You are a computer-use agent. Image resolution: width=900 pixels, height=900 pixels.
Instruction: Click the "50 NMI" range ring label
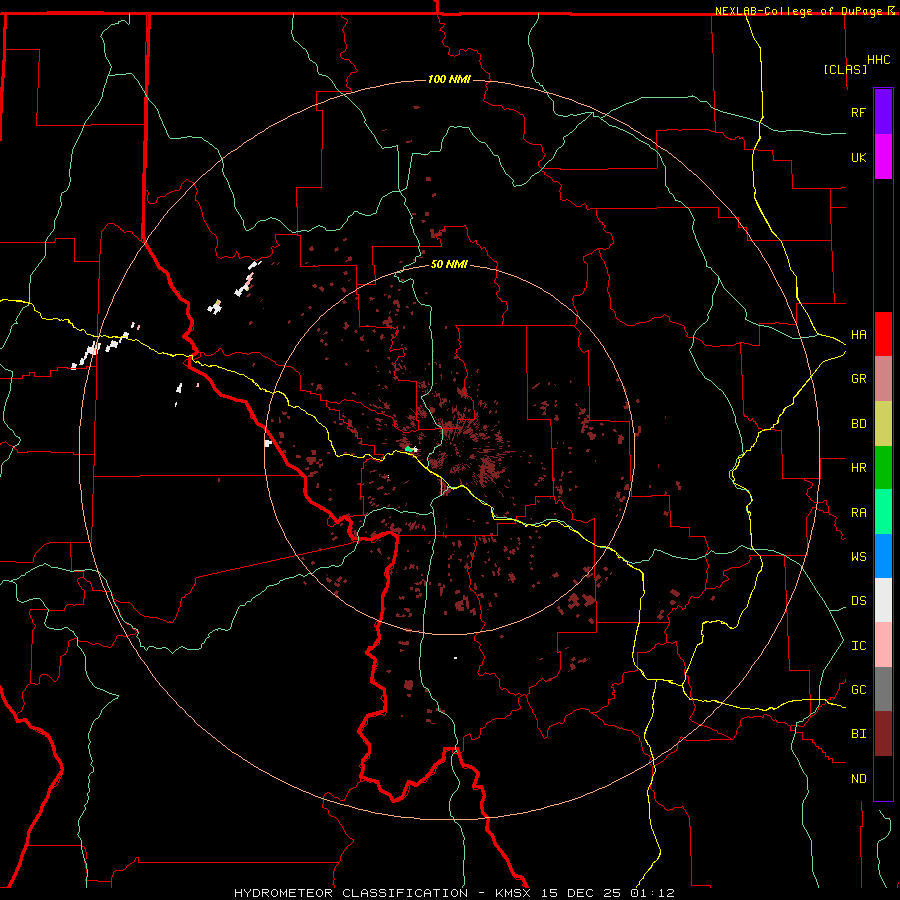[449, 264]
